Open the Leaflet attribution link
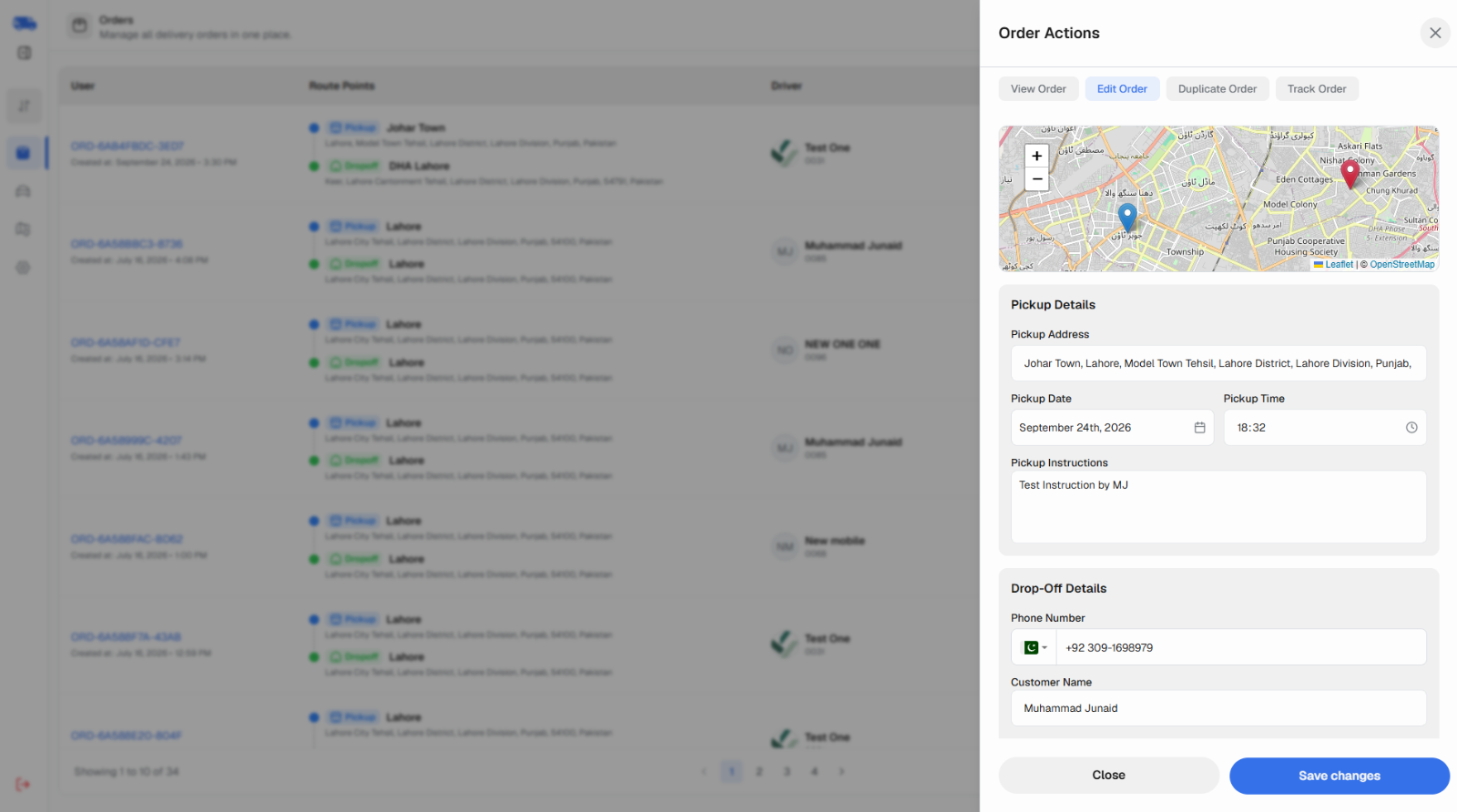This screenshot has width=1457, height=812. (x=1334, y=265)
